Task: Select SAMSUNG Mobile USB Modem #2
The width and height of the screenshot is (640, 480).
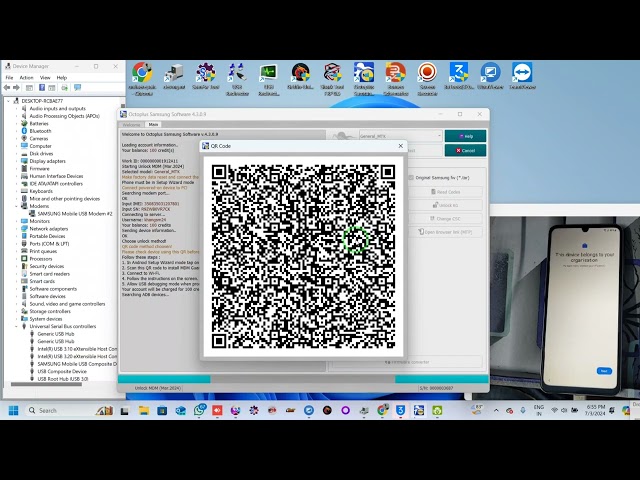Action: [75, 213]
